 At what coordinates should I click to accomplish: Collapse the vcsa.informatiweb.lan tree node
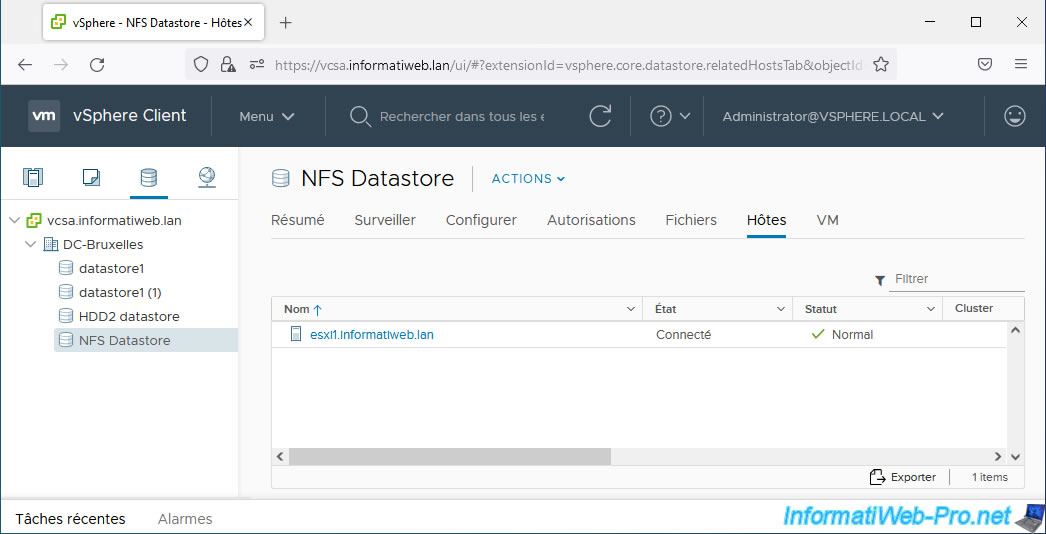point(14,220)
